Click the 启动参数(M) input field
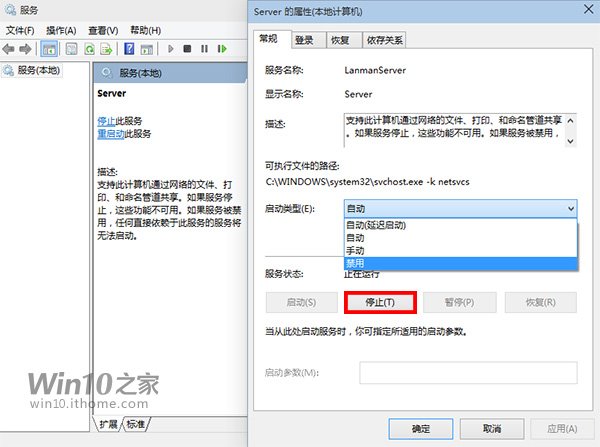 tap(468, 373)
